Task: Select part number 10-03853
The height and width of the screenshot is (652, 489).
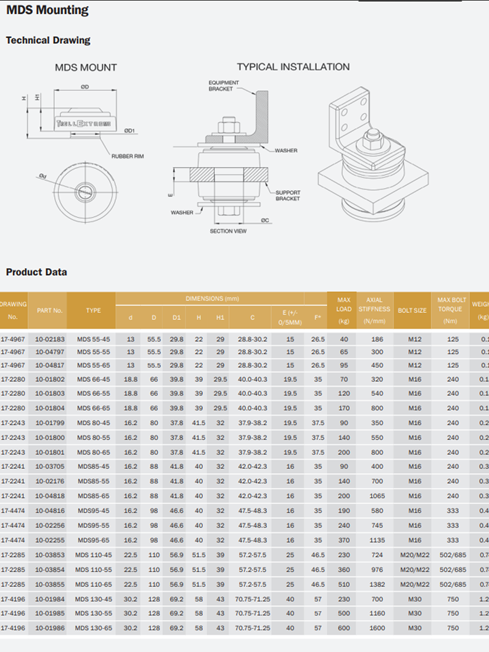Action: pos(50,555)
